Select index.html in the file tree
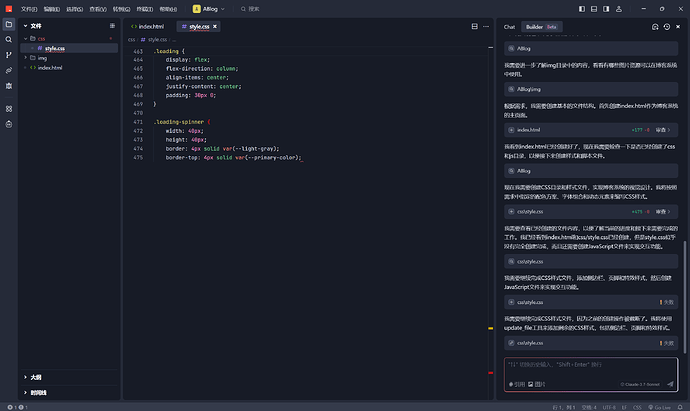This screenshot has width=690, height=411. pos(70,68)
